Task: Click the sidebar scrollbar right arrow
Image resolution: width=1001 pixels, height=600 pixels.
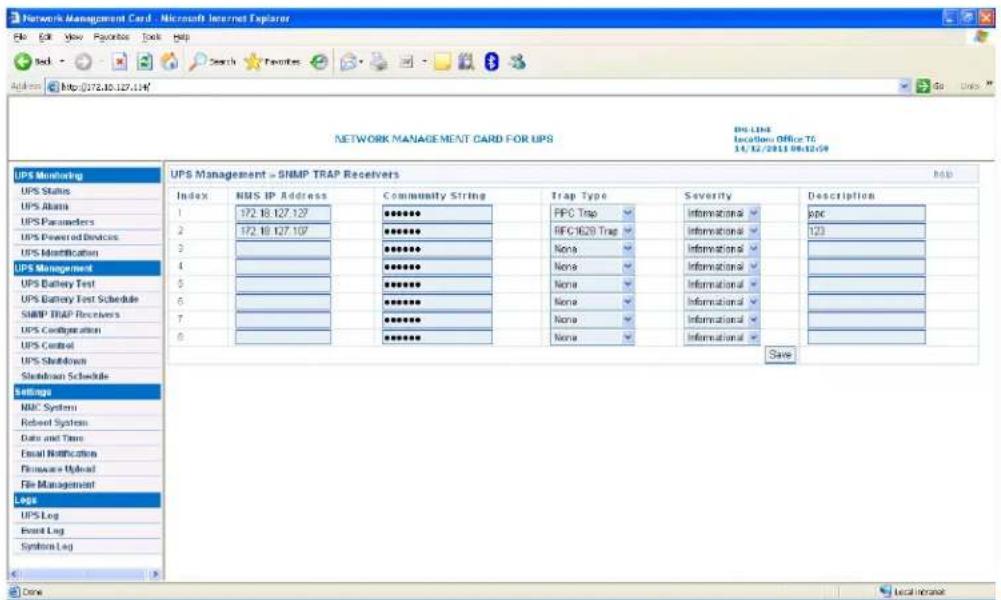Action: point(155,574)
